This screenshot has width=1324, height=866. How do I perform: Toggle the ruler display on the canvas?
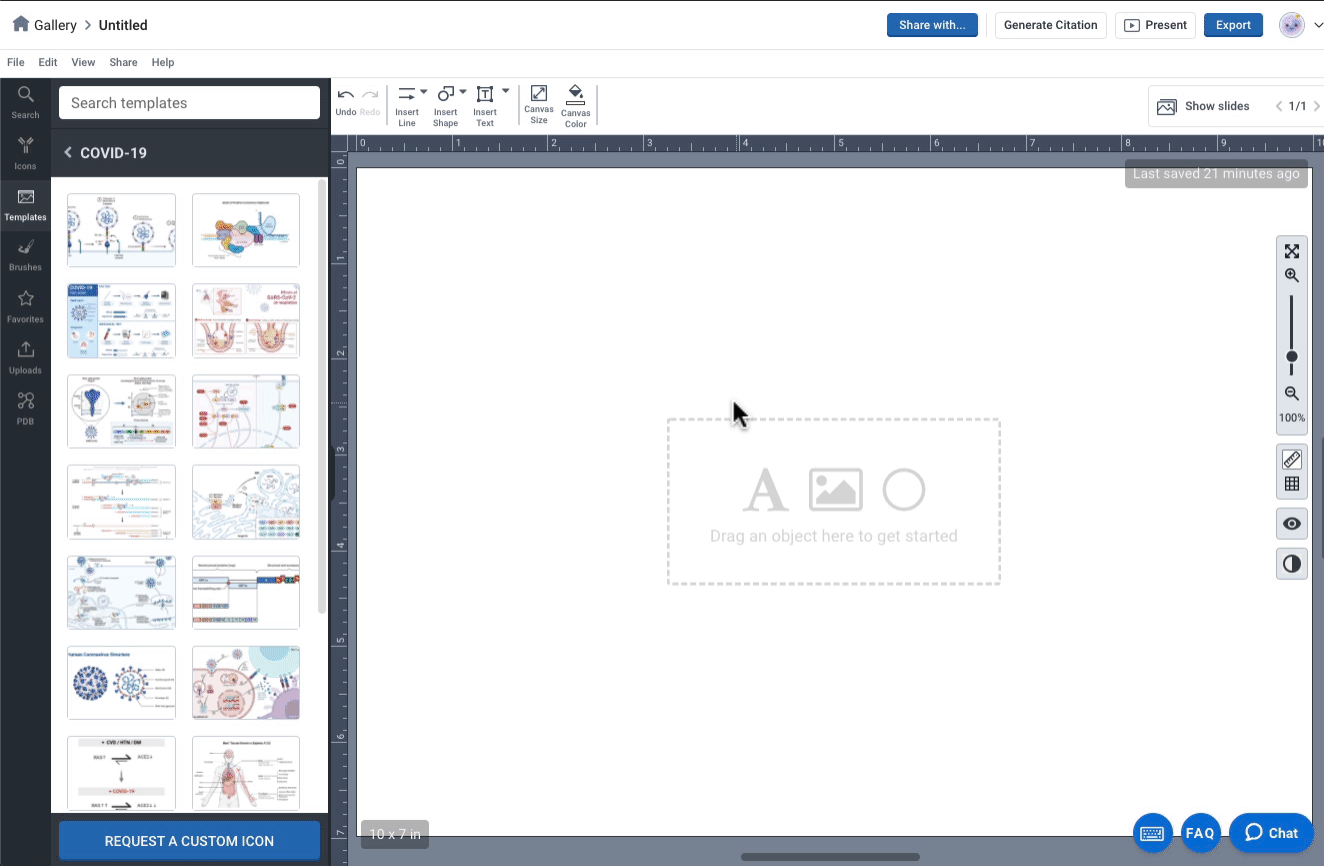[1291, 458]
